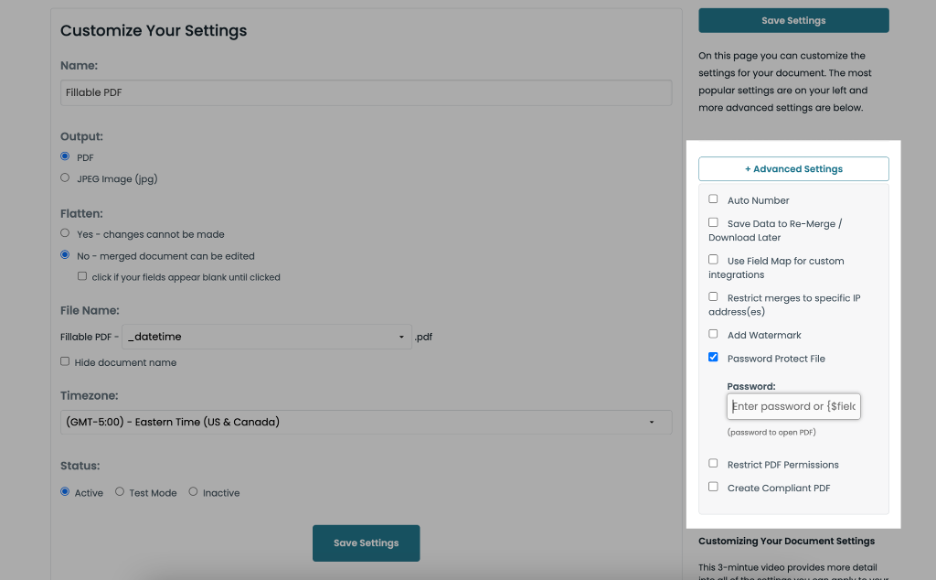
Task: Check Create Compliant PDF
Action: [x=713, y=486]
